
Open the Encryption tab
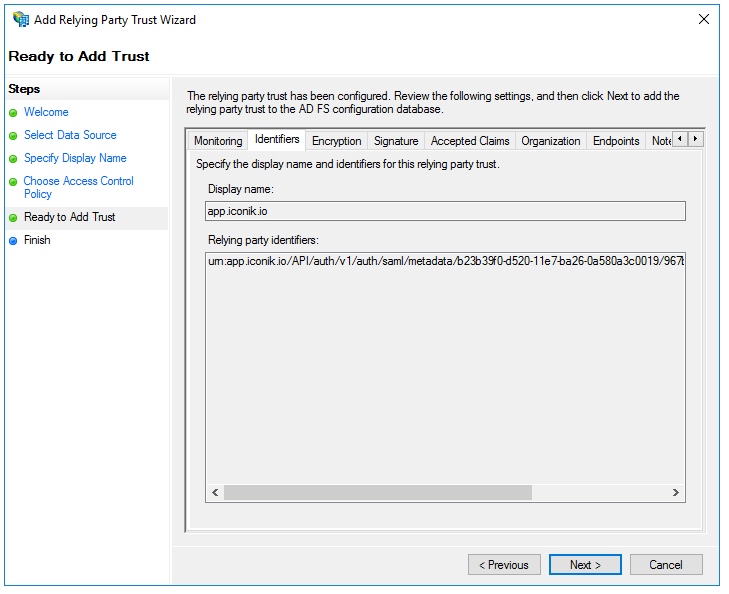tap(336, 141)
